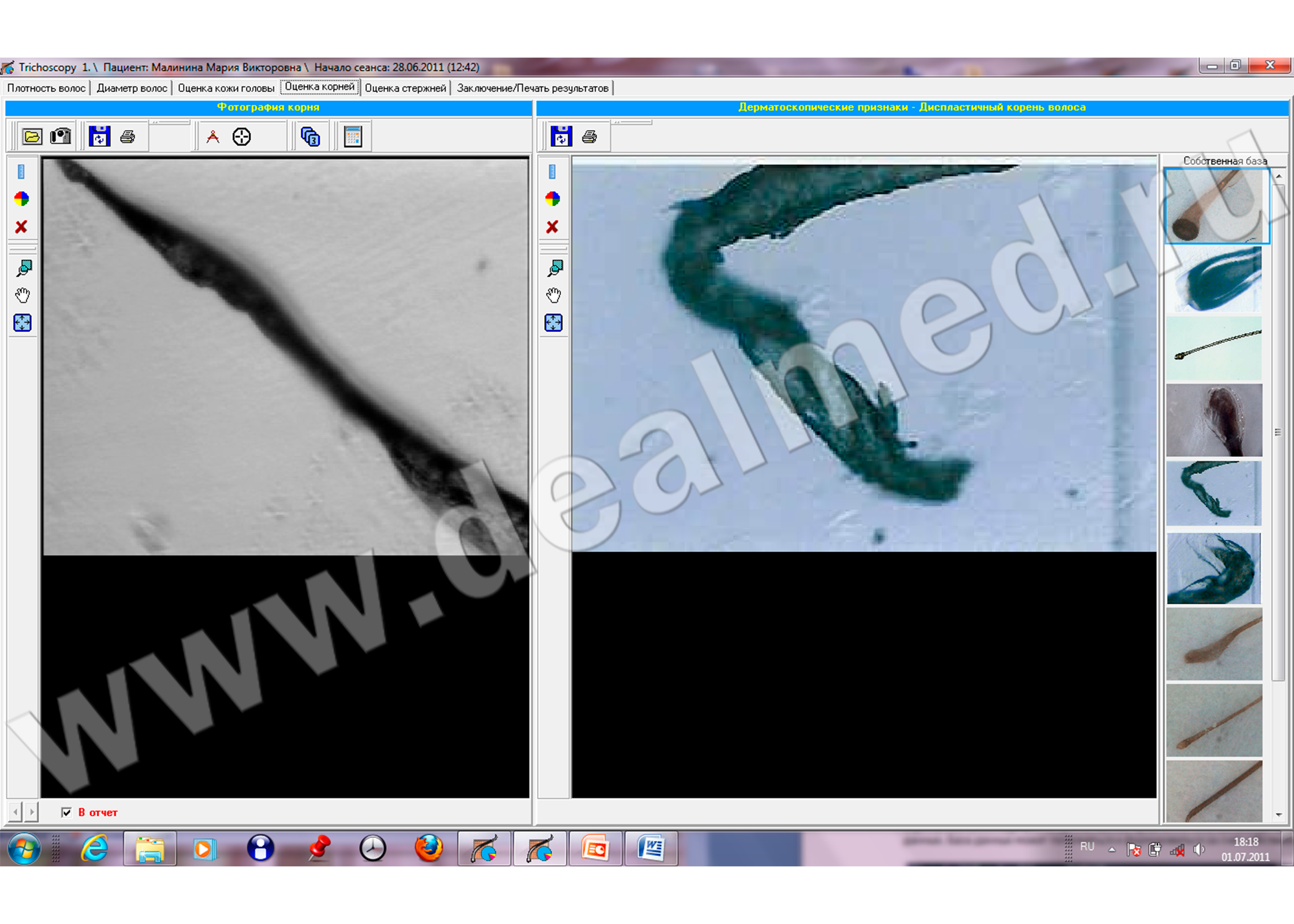The image size is (1294, 924).
Task: Click blue ruler icon in left photo panel
Action: 21,171
